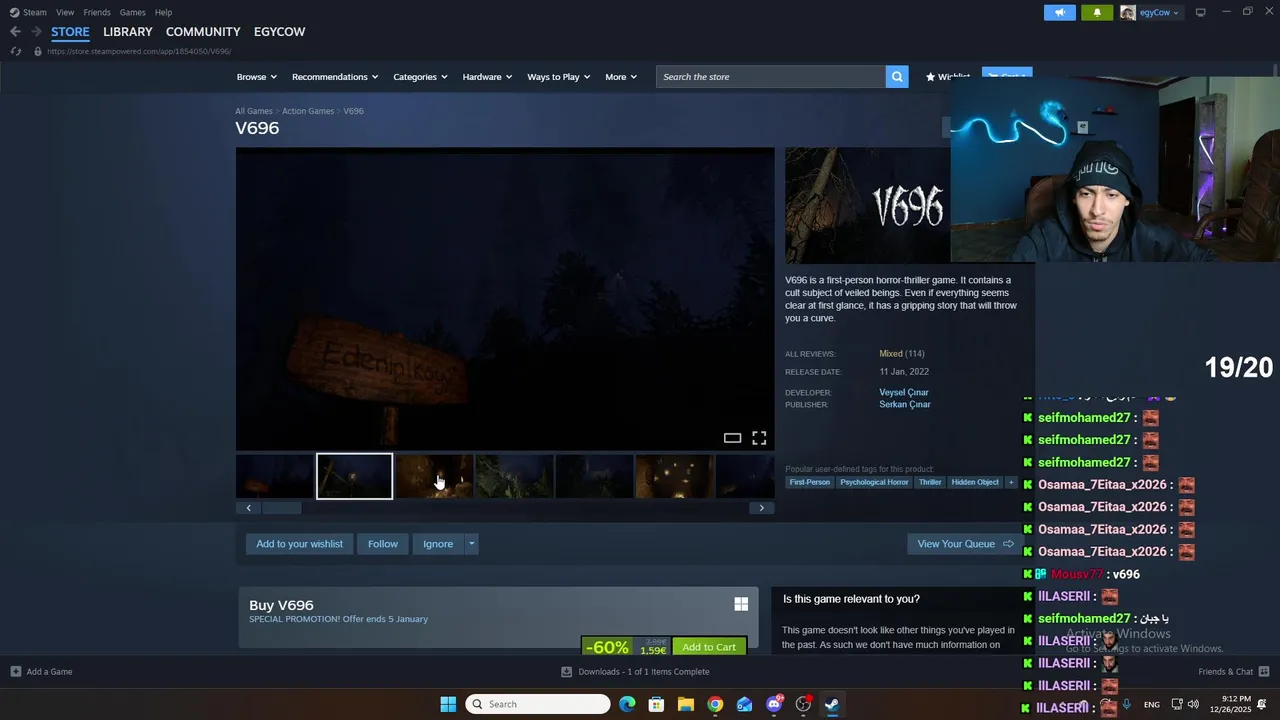Open the green notifications bell
Screen dimensions: 1280x720
coord(1097,12)
